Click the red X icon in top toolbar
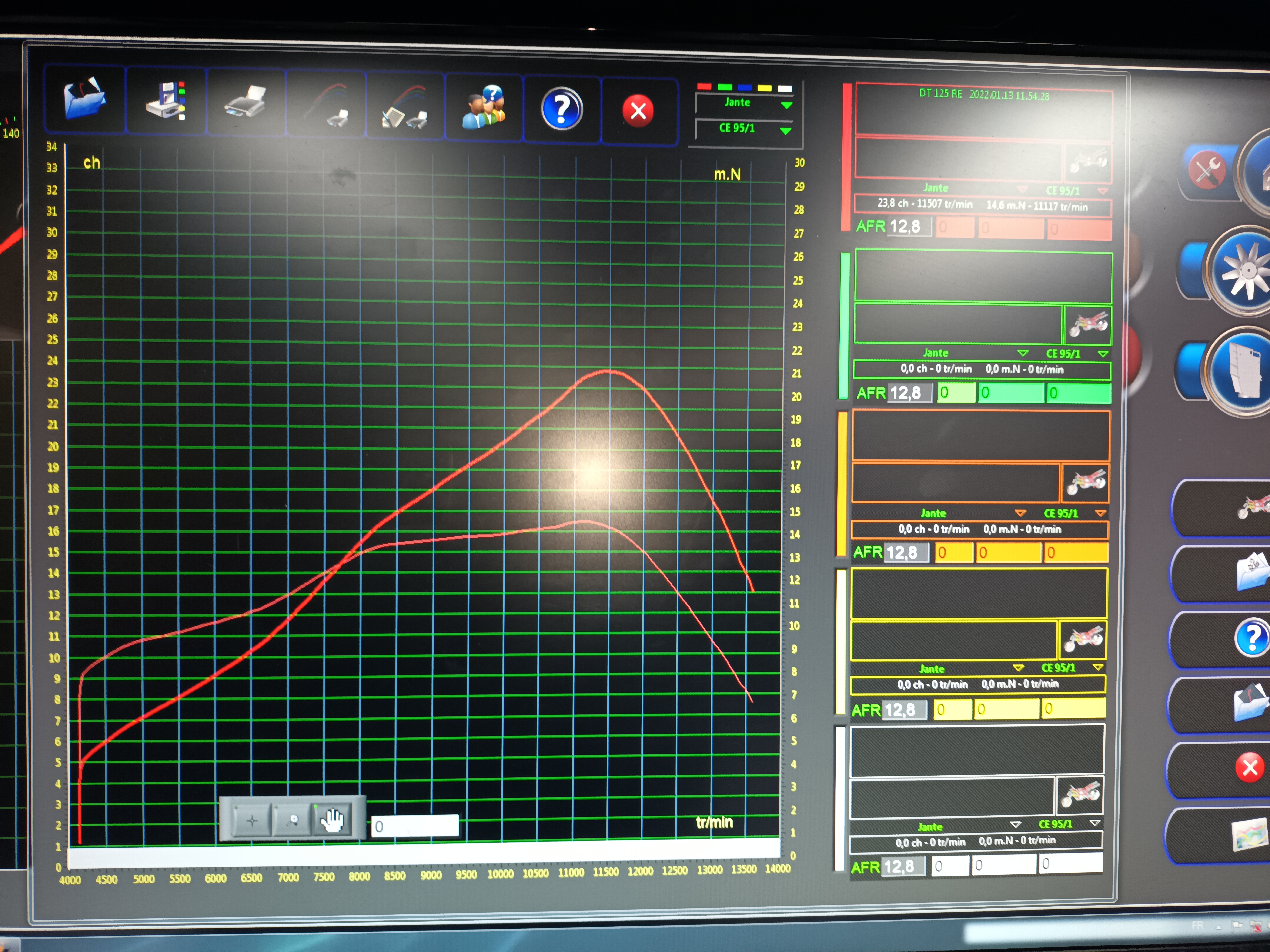 pos(638,111)
